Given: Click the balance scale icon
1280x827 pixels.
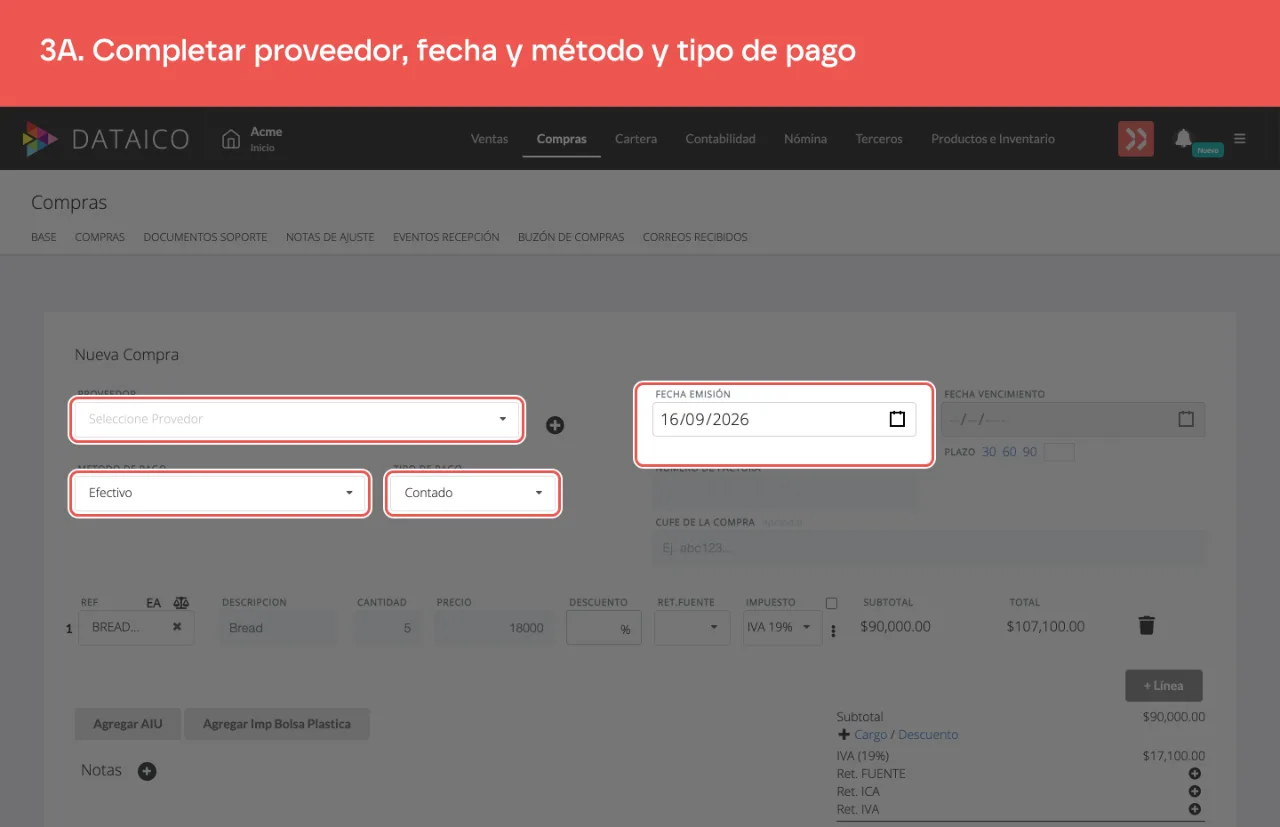Looking at the screenshot, I should click(180, 603).
